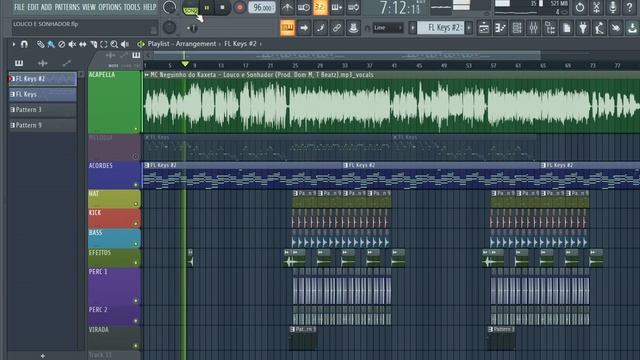Click the tempo tapper icon

pos(599,28)
